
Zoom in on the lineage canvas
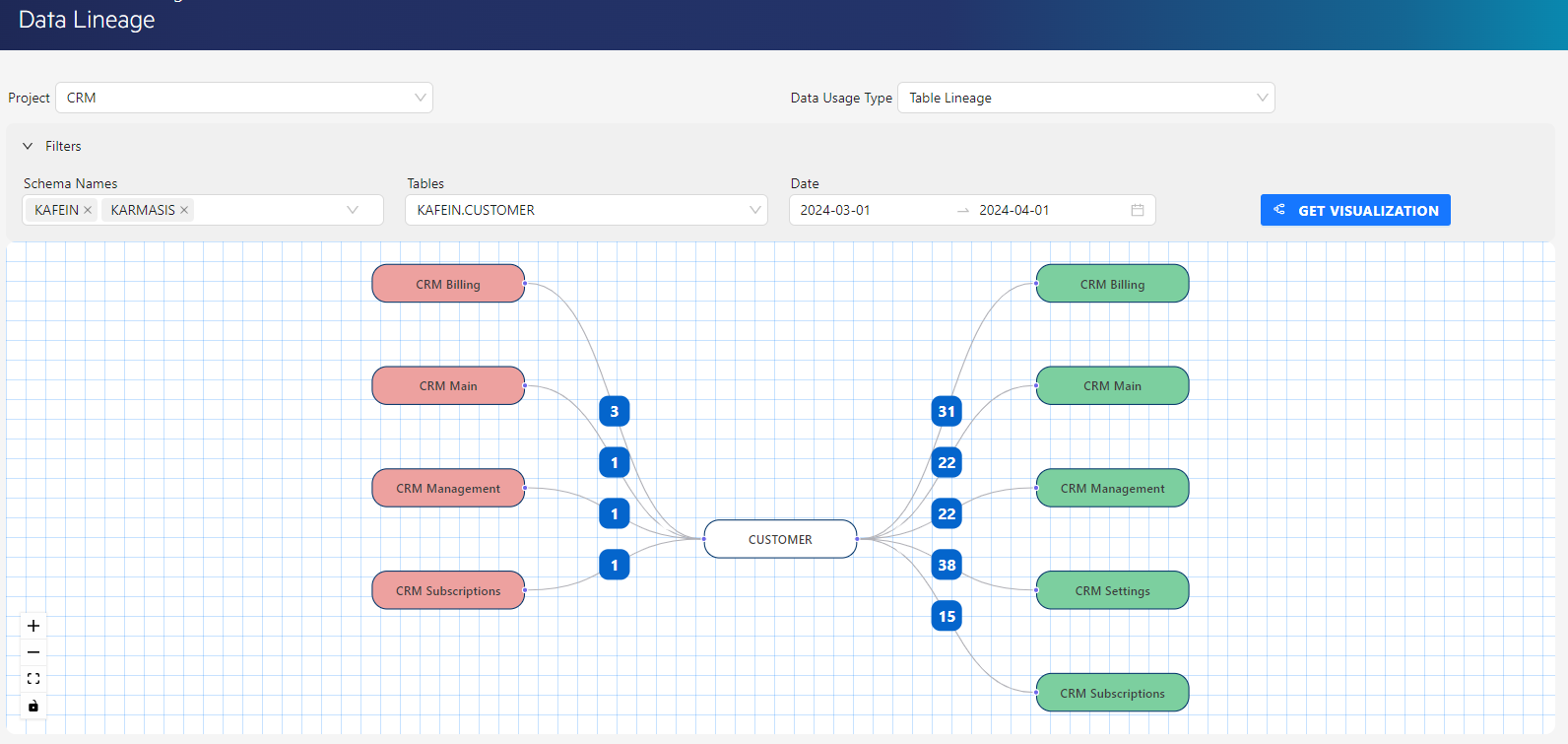[x=33, y=626]
